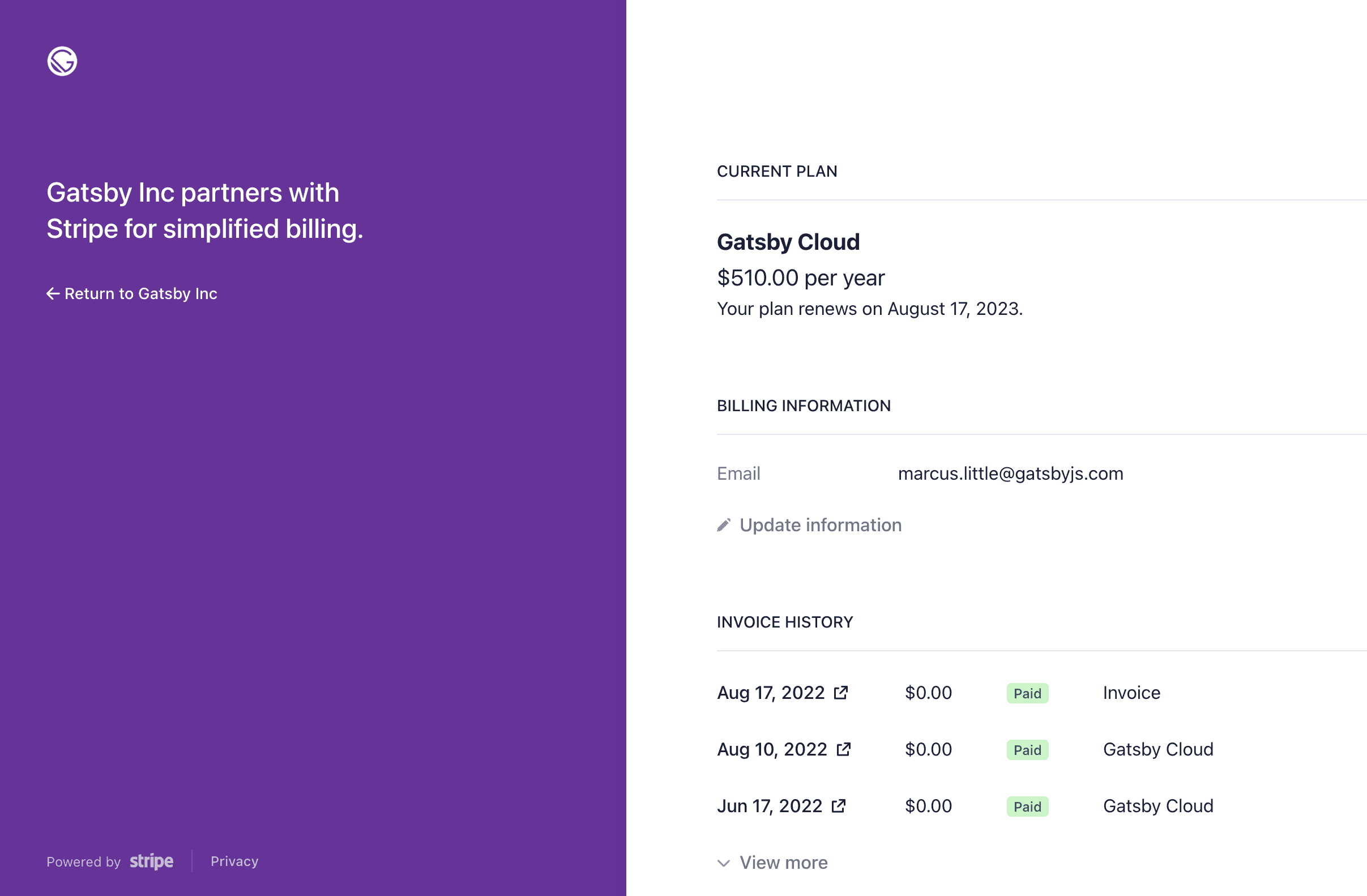Screen dimensions: 1367x896
Task: Click the Update information link
Action: click(x=821, y=525)
